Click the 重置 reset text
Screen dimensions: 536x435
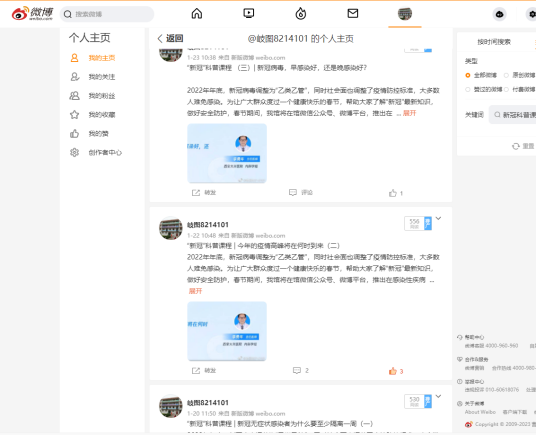pyautogui.click(x=528, y=146)
